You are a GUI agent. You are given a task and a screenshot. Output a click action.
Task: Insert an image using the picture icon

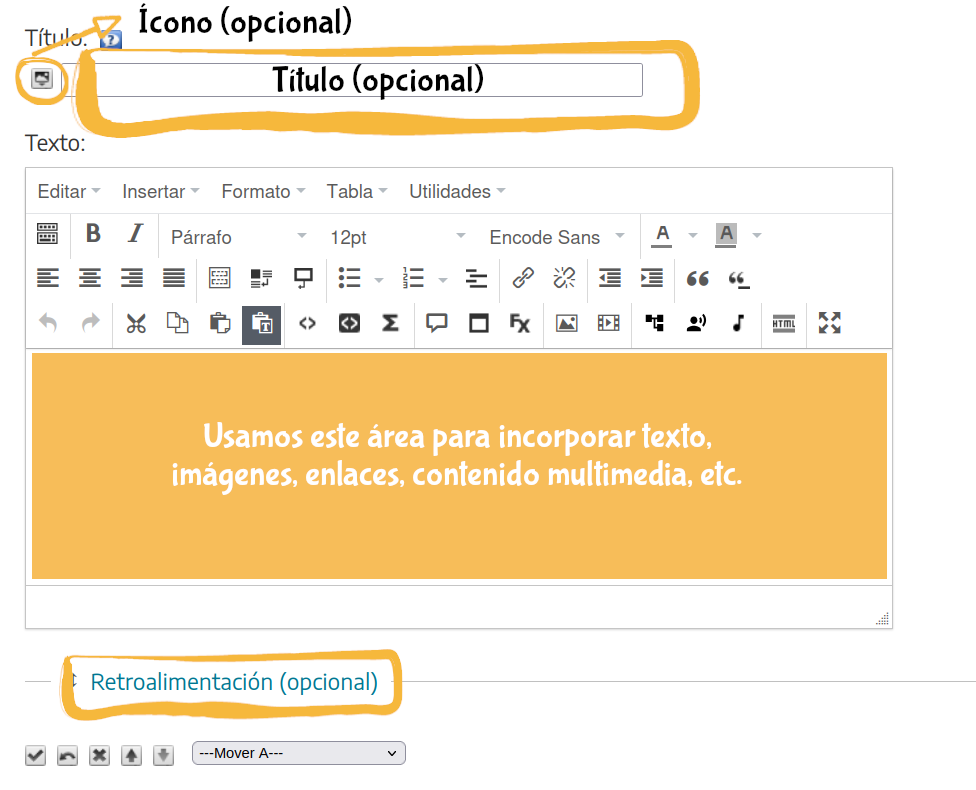(567, 323)
